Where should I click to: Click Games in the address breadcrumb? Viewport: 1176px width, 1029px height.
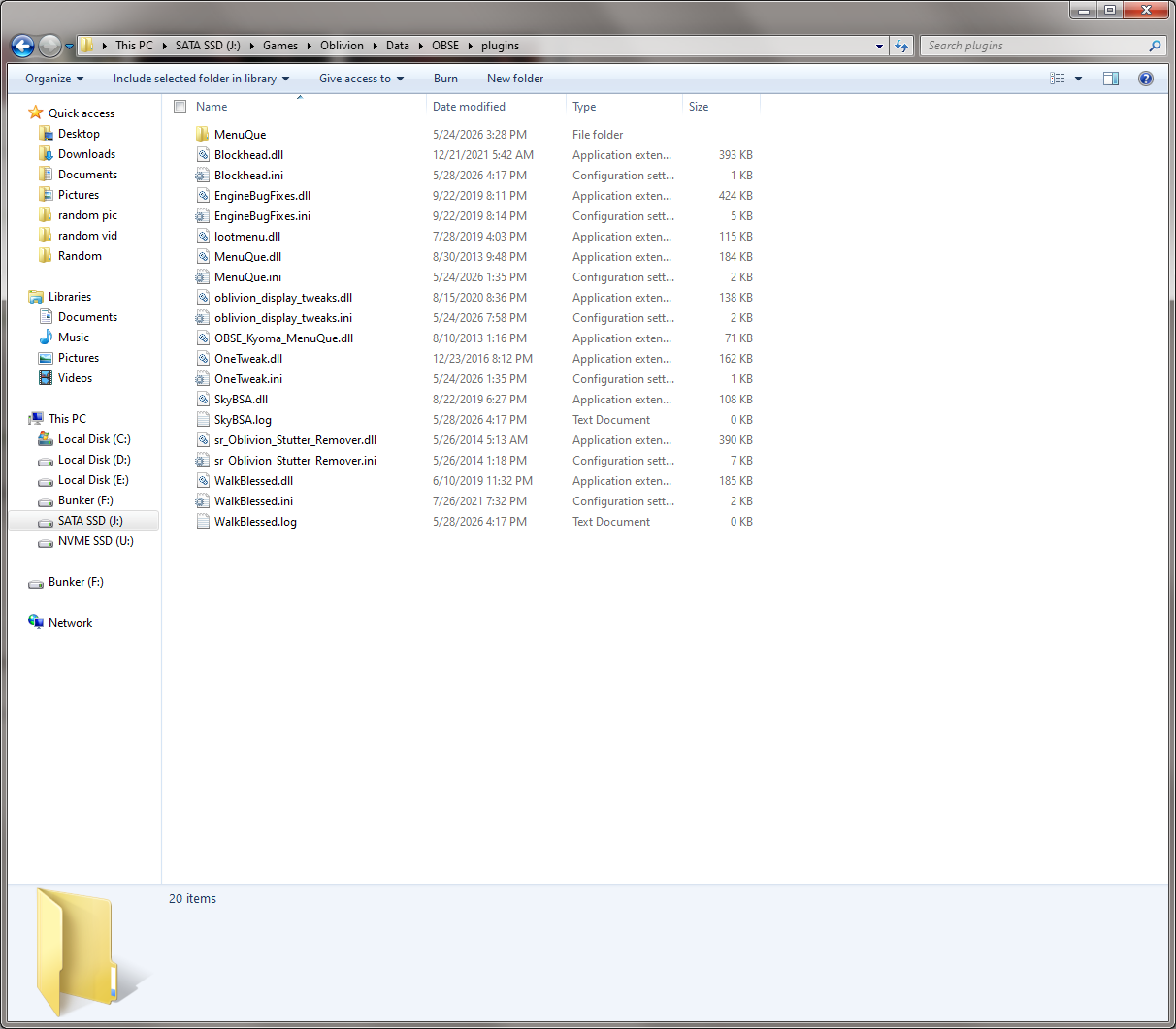point(280,46)
